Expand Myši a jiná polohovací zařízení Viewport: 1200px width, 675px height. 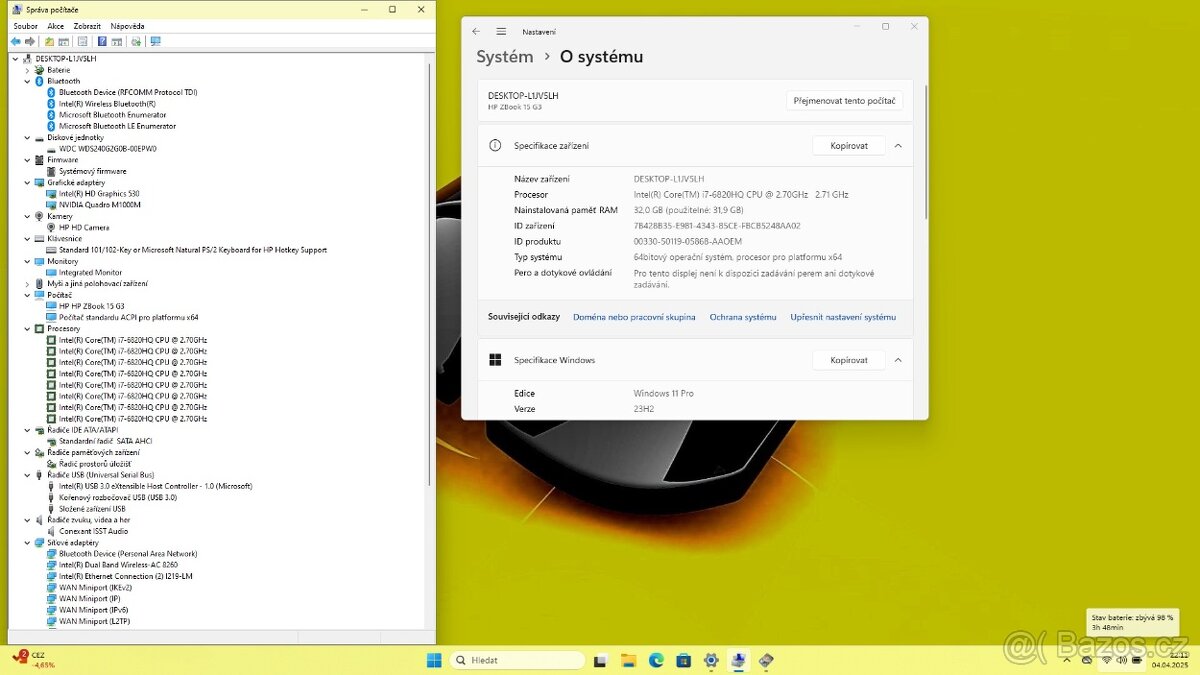pos(27,283)
